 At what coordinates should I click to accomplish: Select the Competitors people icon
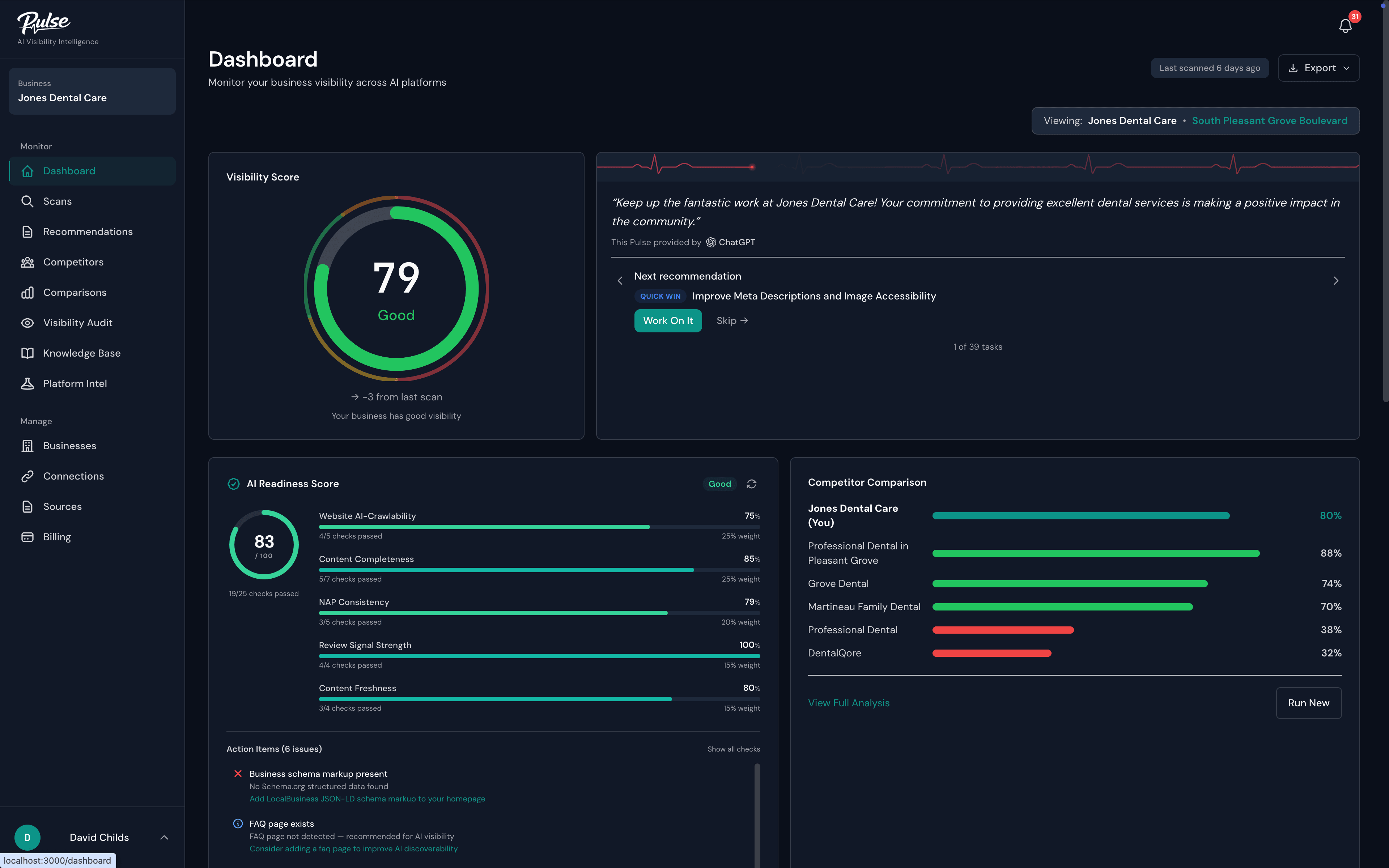click(x=28, y=262)
